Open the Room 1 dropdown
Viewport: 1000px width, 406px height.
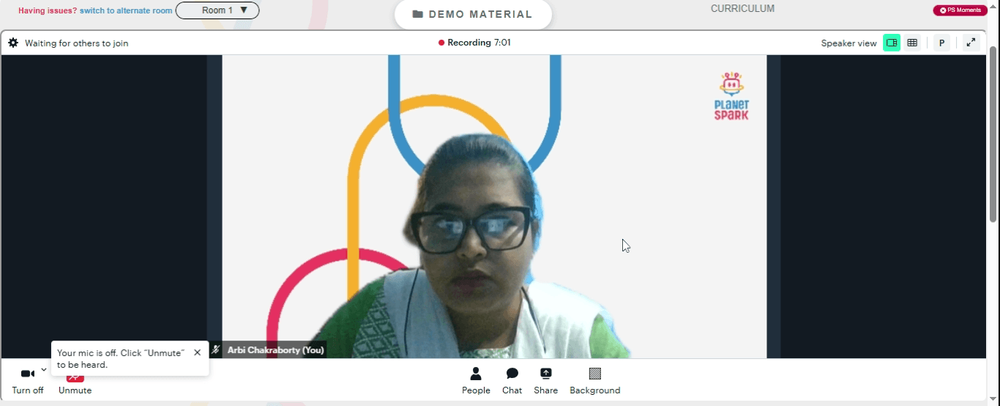point(217,10)
